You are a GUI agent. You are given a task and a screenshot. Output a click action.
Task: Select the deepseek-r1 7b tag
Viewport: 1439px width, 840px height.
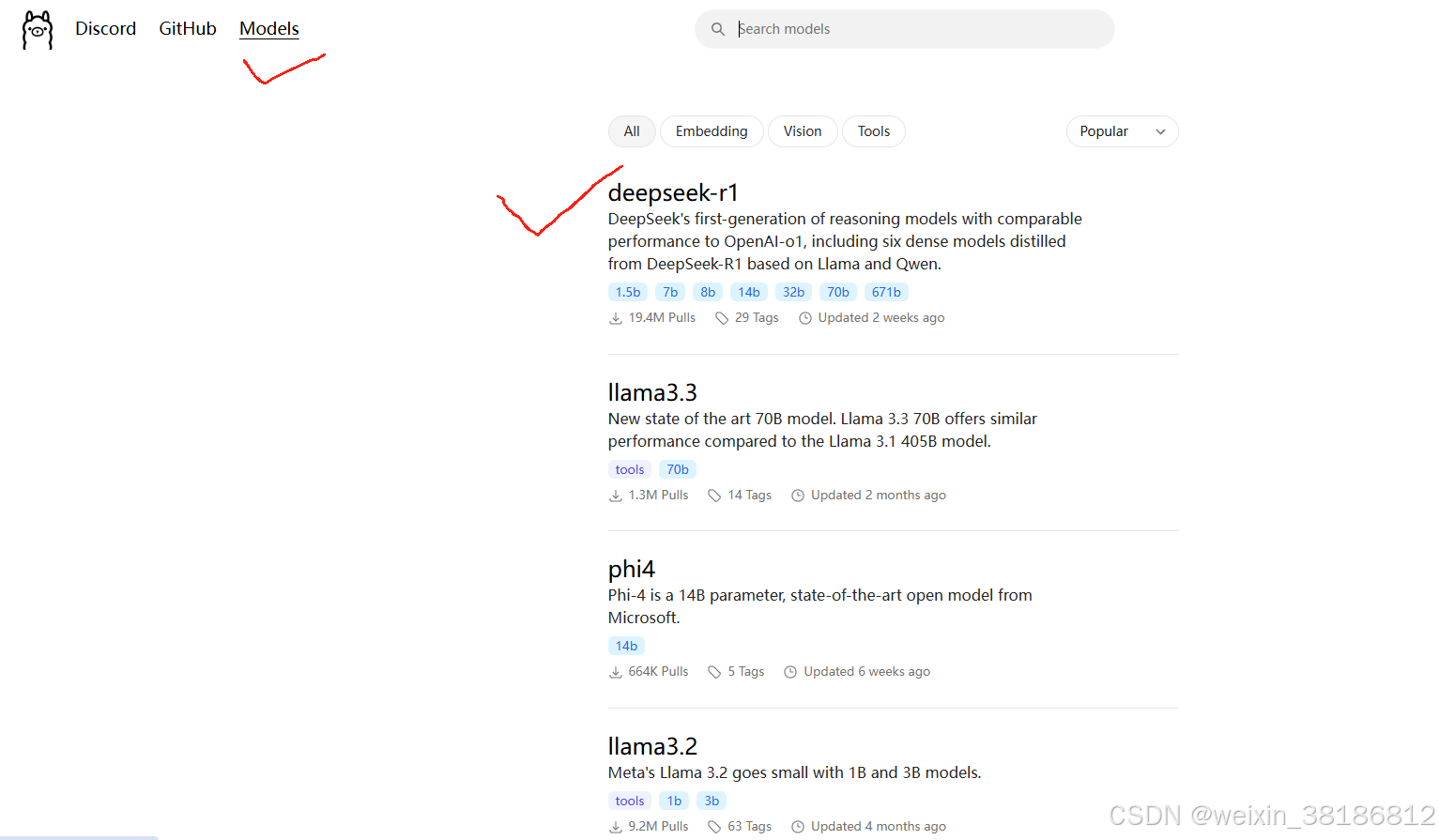(x=670, y=292)
